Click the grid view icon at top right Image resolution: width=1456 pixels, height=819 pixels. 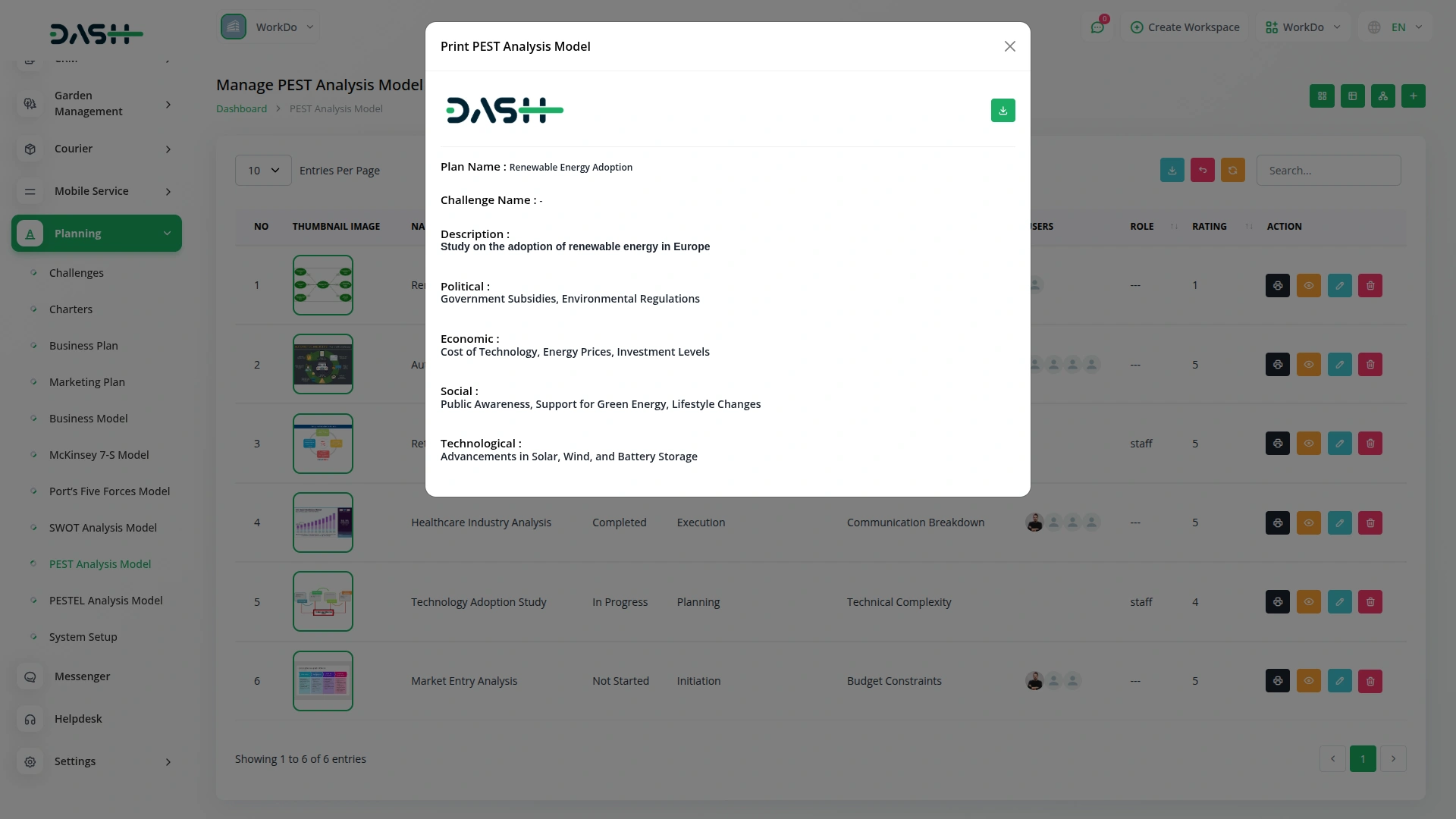(1322, 96)
